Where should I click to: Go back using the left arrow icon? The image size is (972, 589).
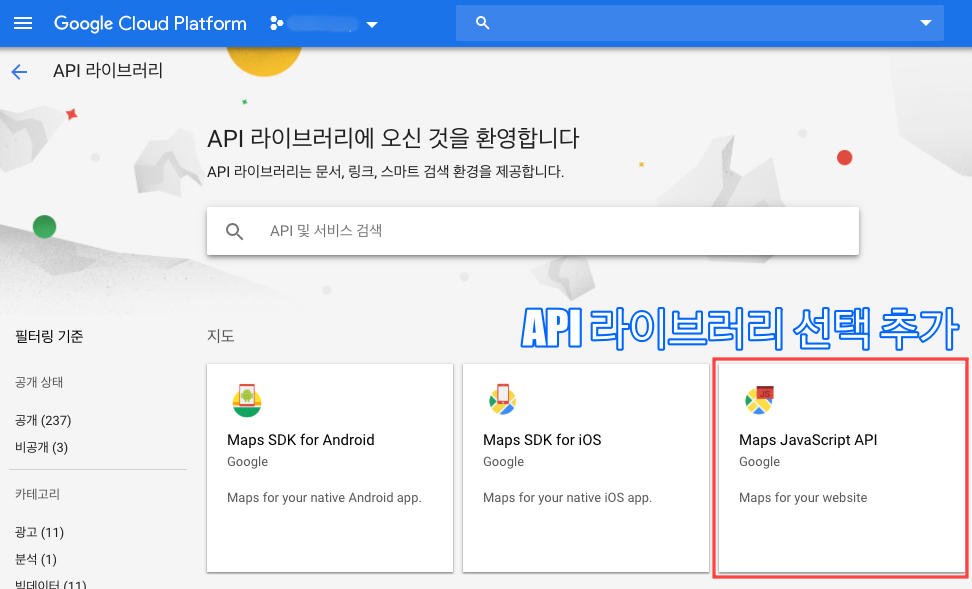(x=19, y=72)
